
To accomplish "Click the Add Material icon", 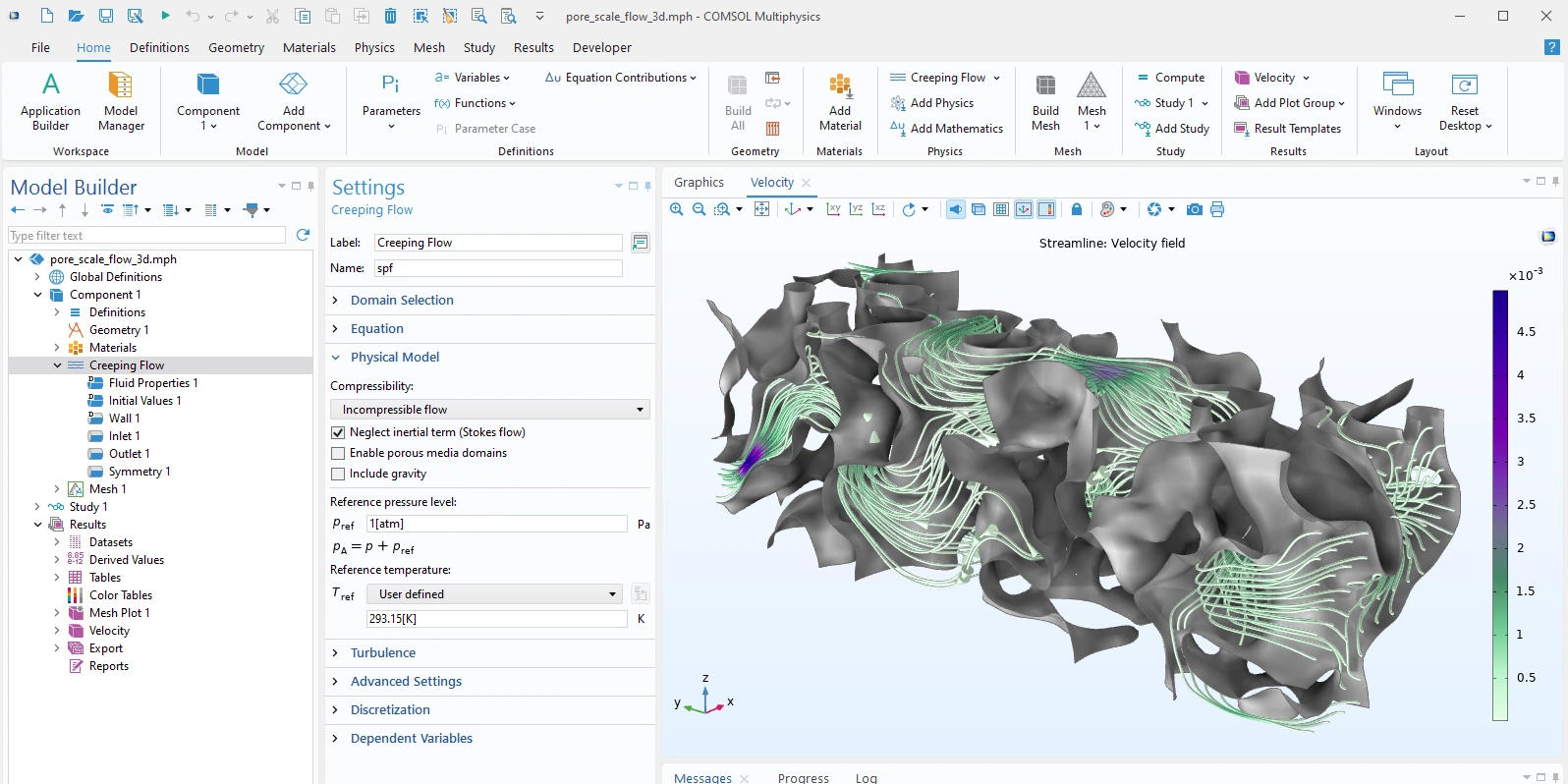I will pos(840,101).
